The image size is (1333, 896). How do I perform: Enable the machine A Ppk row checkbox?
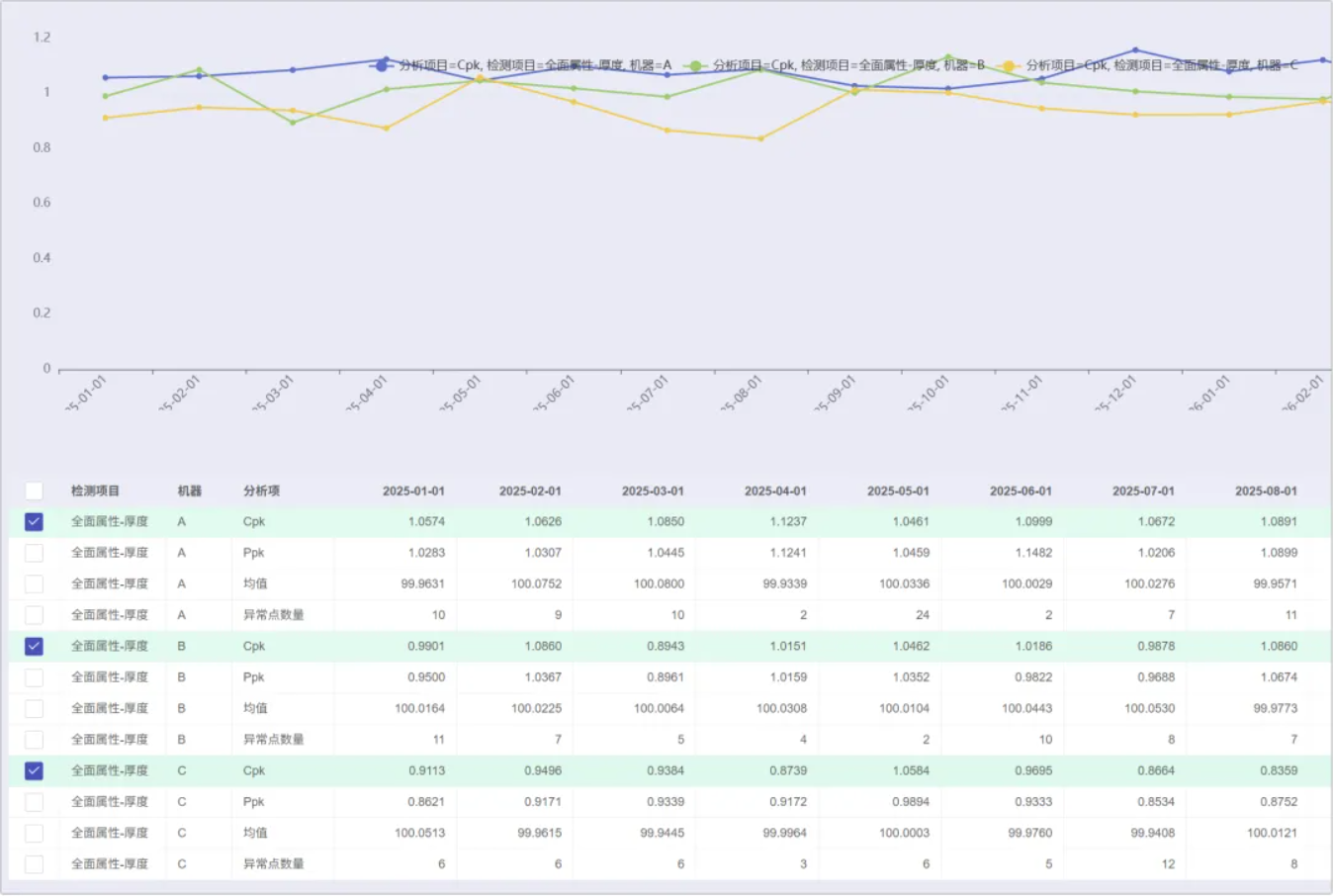(34, 553)
